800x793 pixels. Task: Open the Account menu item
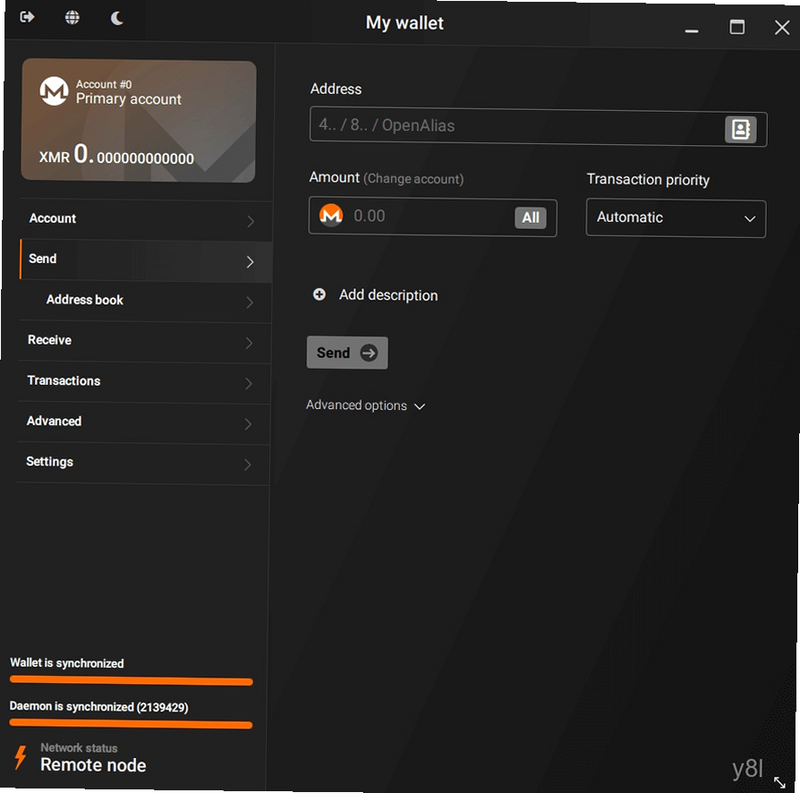tap(146, 220)
